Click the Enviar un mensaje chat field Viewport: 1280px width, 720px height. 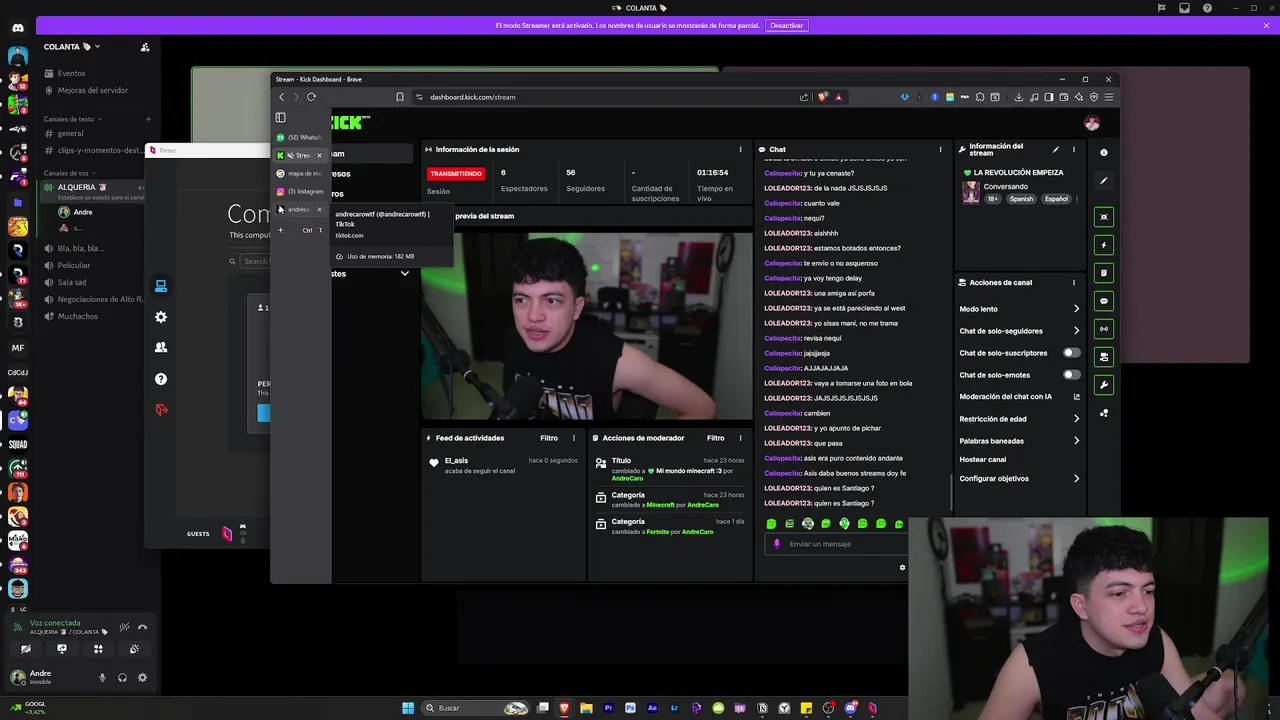coord(838,544)
